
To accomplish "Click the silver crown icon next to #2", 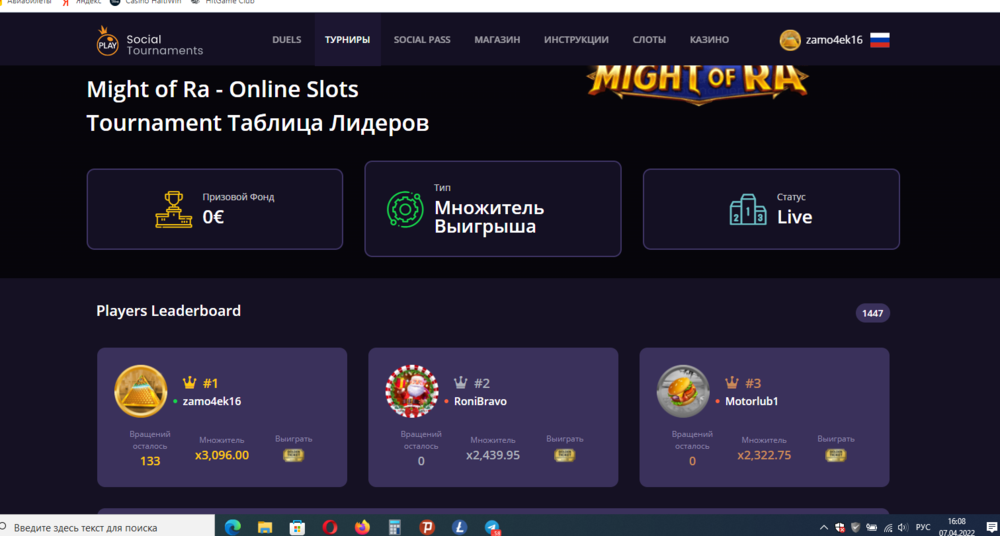I will point(460,383).
